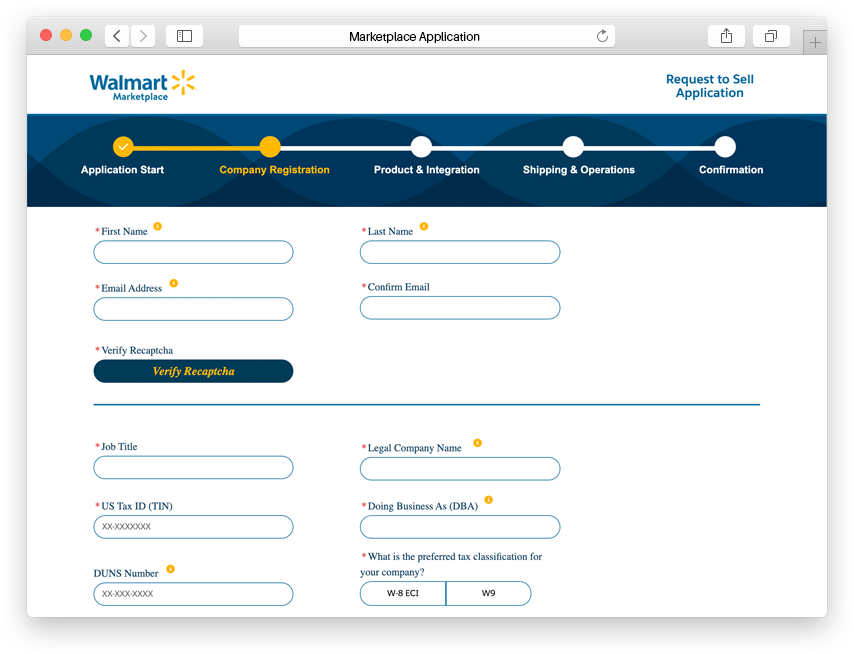Click the Marketplace Application address bar
The image size is (854, 654).
(x=427, y=36)
